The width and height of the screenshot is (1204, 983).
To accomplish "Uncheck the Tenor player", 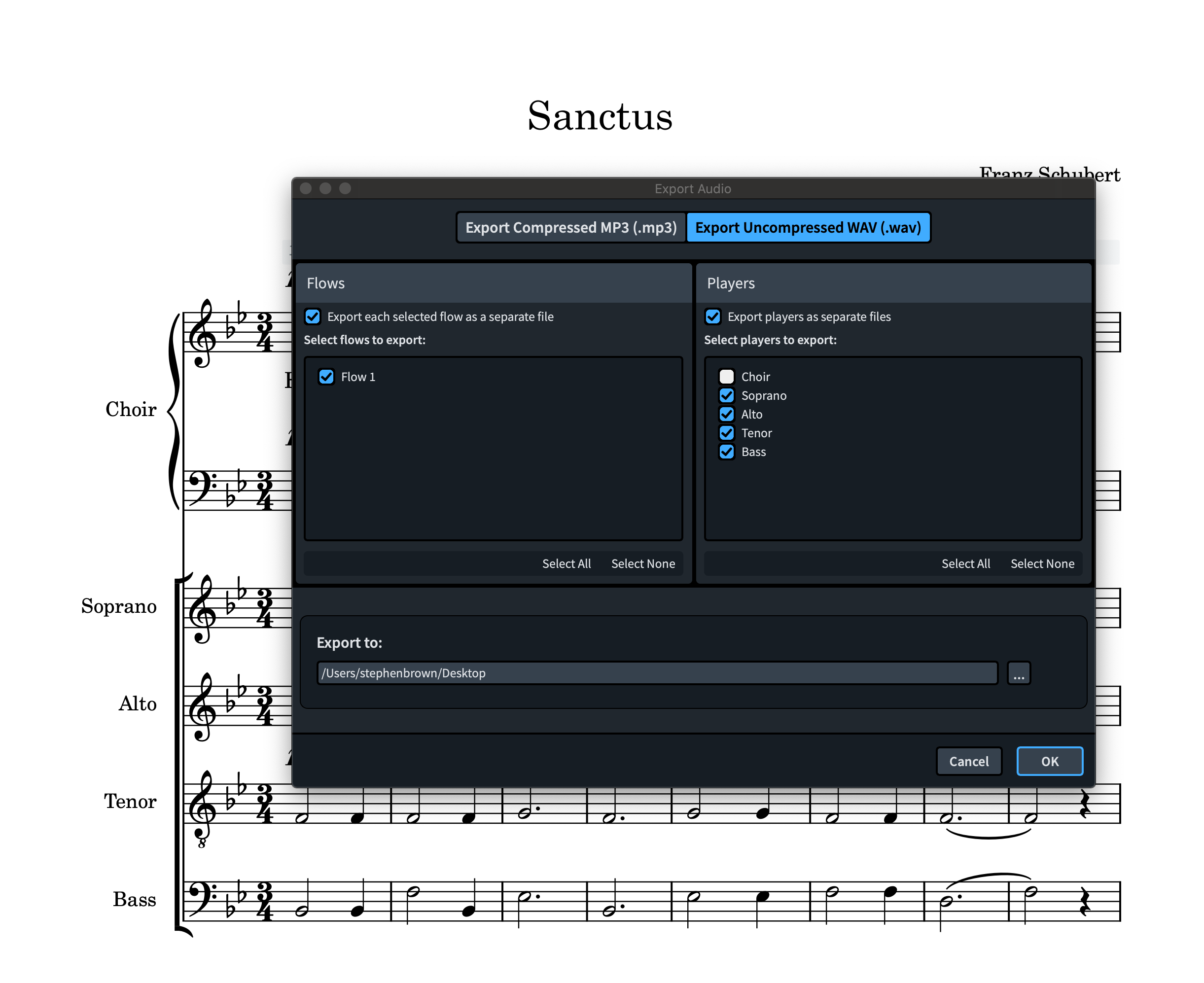I will pyautogui.click(x=726, y=433).
